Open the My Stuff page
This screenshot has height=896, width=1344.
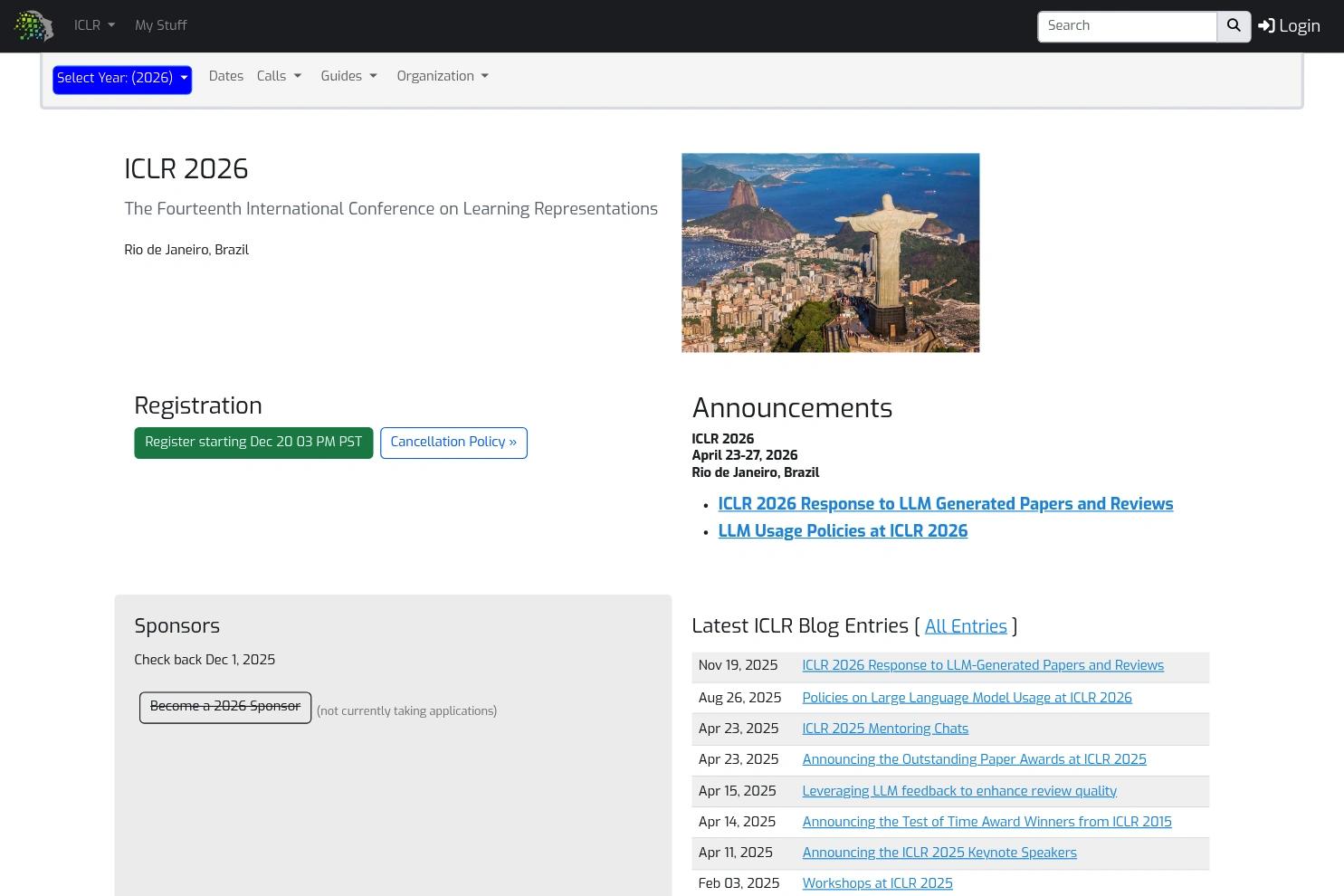[161, 25]
